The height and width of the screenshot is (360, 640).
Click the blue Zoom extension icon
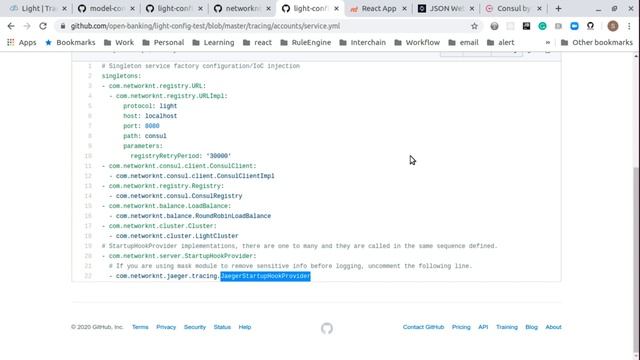pos(574,26)
